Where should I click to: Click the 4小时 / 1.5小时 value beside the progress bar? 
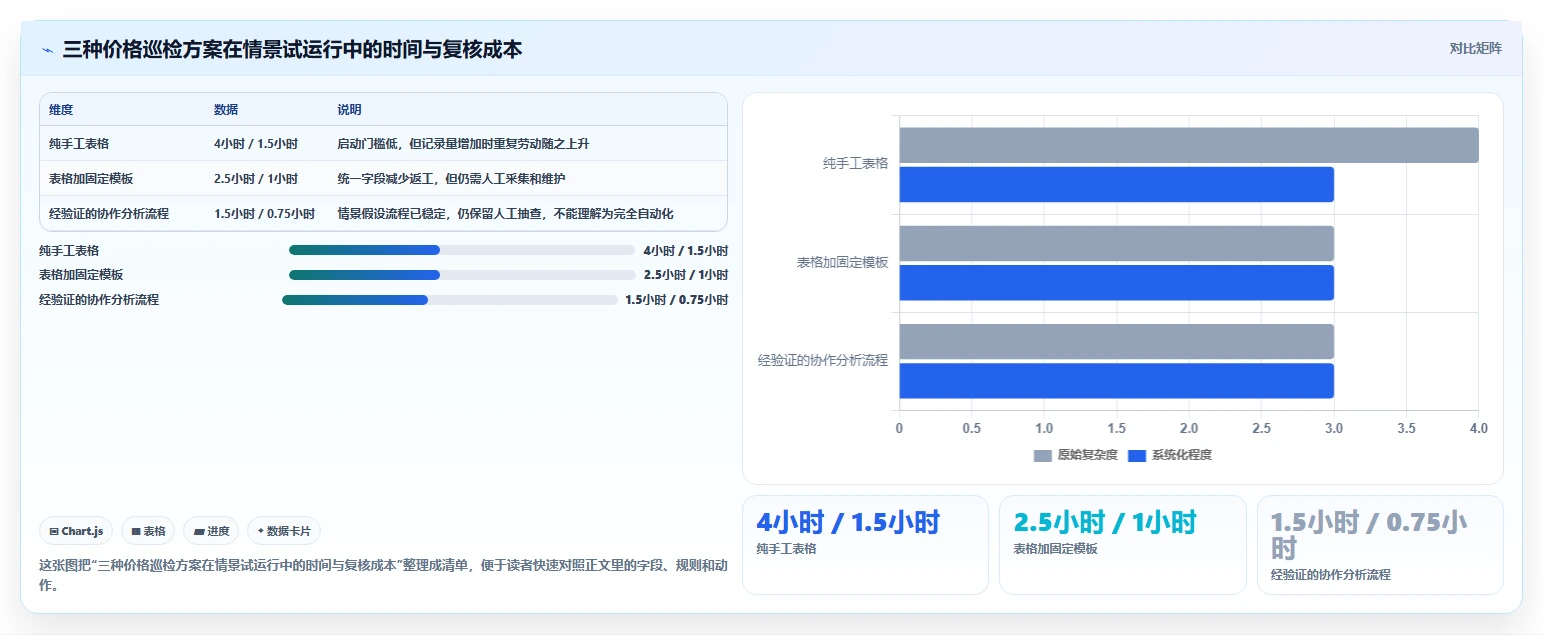pyautogui.click(x=686, y=250)
